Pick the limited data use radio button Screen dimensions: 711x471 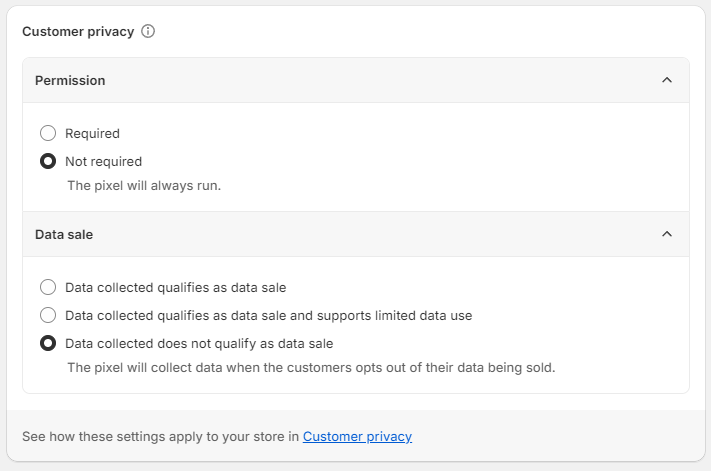48,315
